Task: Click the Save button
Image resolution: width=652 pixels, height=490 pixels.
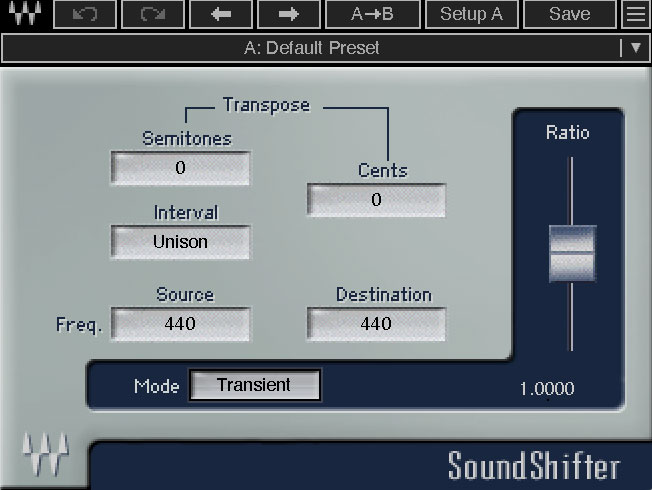Action: pyautogui.click(x=570, y=14)
